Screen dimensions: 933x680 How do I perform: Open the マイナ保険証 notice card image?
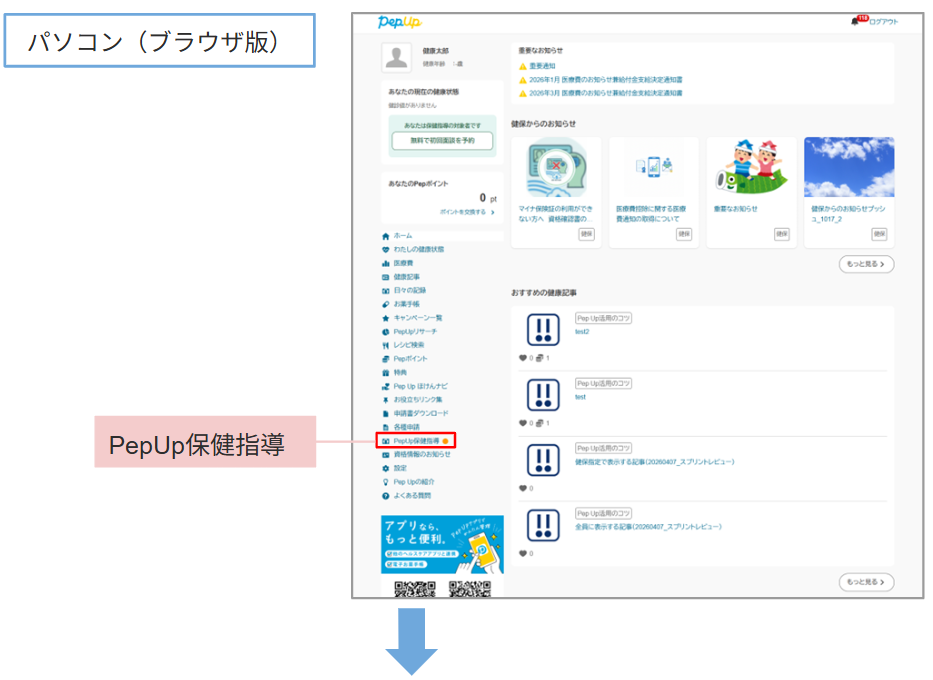pos(556,168)
